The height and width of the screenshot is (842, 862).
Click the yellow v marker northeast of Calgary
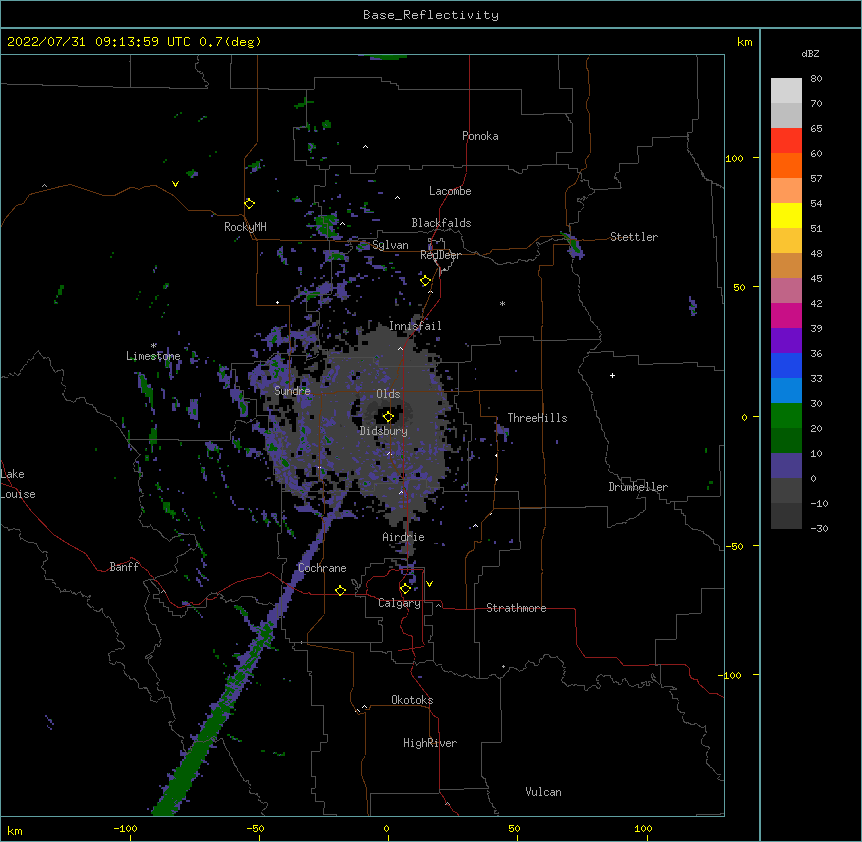click(x=429, y=584)
